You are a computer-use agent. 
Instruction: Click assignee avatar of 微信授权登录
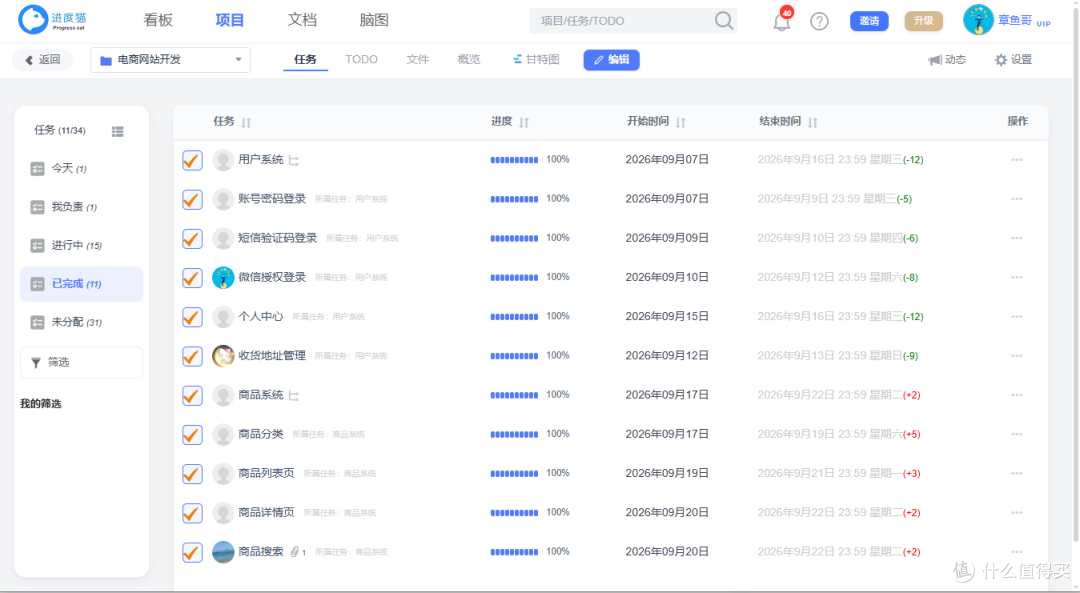(x=223, y=278)
